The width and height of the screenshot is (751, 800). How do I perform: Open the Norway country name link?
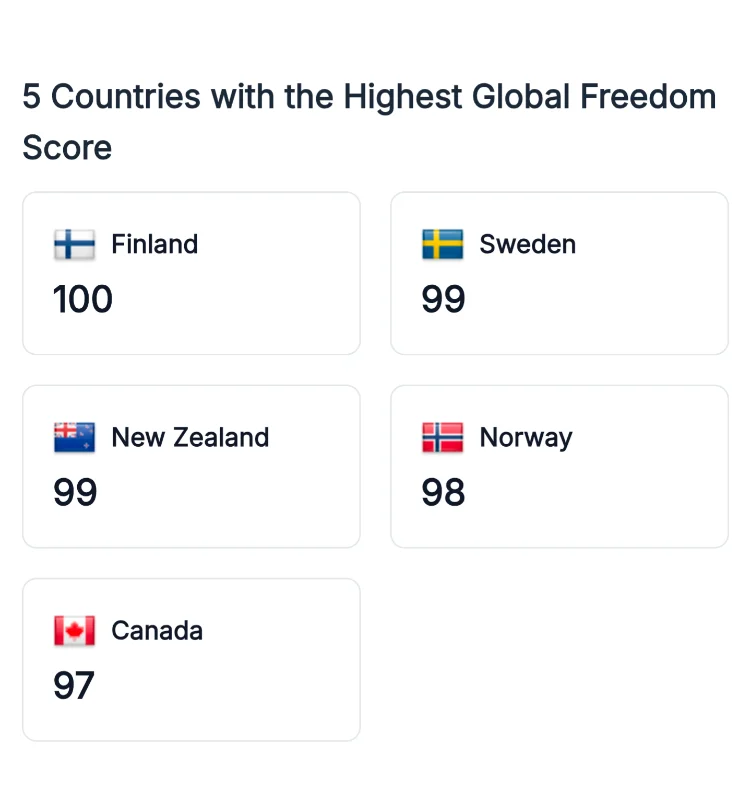pos(526,438)
